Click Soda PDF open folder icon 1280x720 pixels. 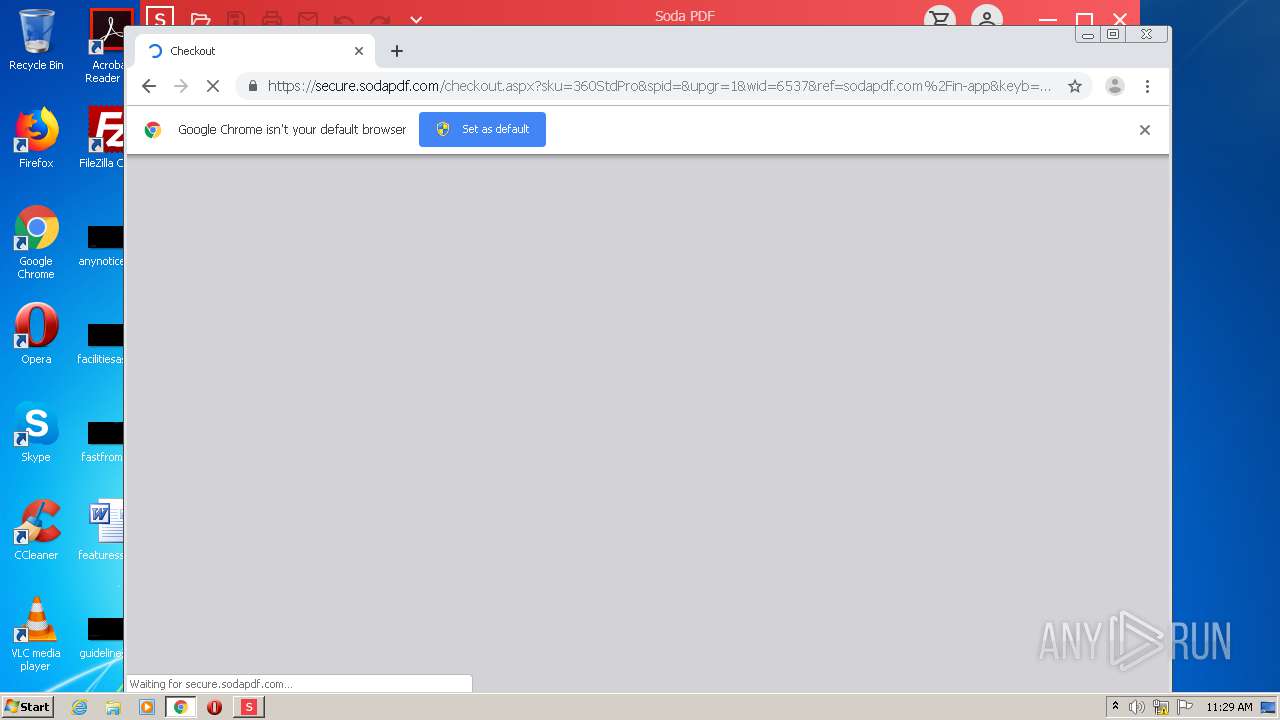click(x=200, y=19)
